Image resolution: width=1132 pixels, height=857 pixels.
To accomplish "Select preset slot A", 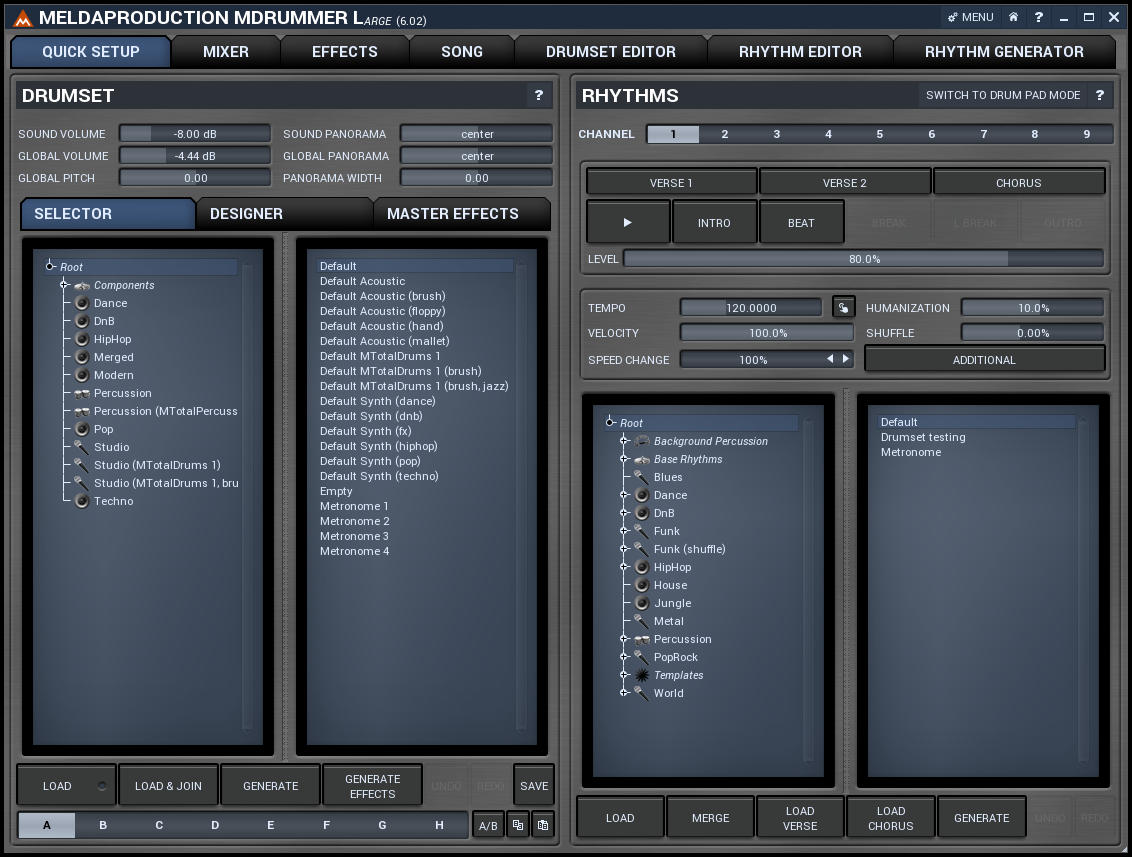I will [x=47, y=825].
